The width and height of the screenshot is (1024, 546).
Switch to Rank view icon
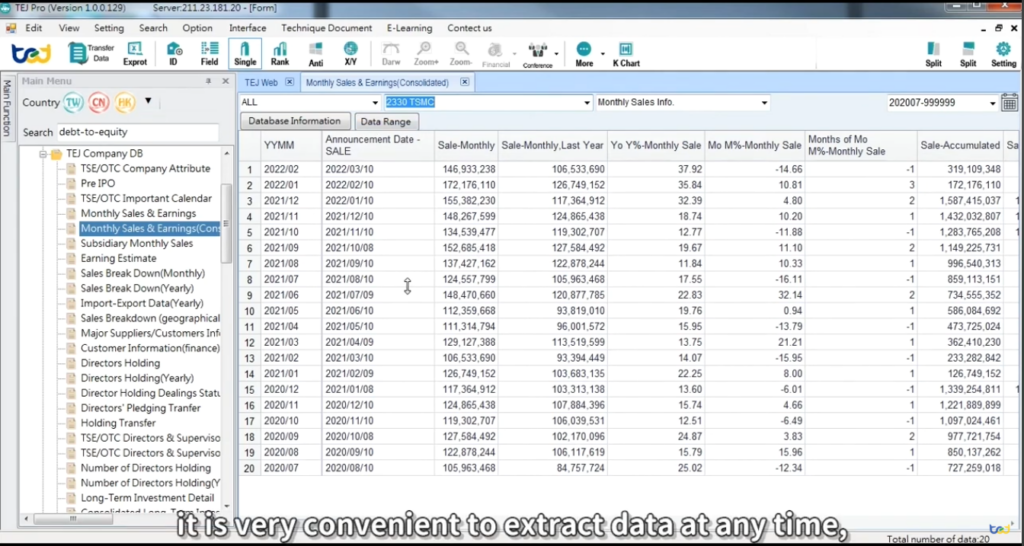click(x=280, y=54)
